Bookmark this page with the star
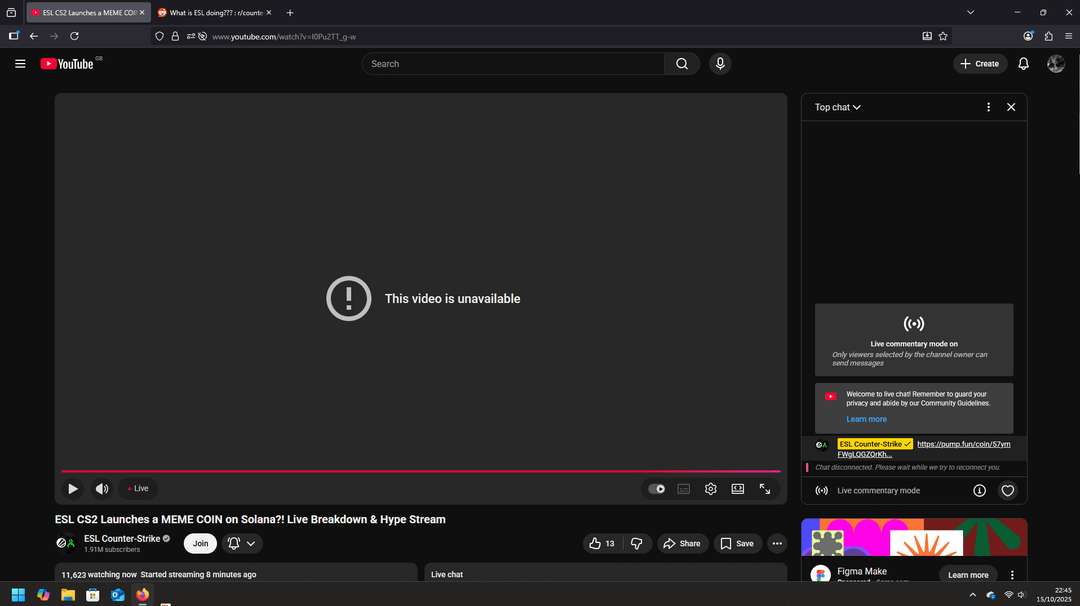Viewport: 1080px width, 606px height. click(943, 36)
